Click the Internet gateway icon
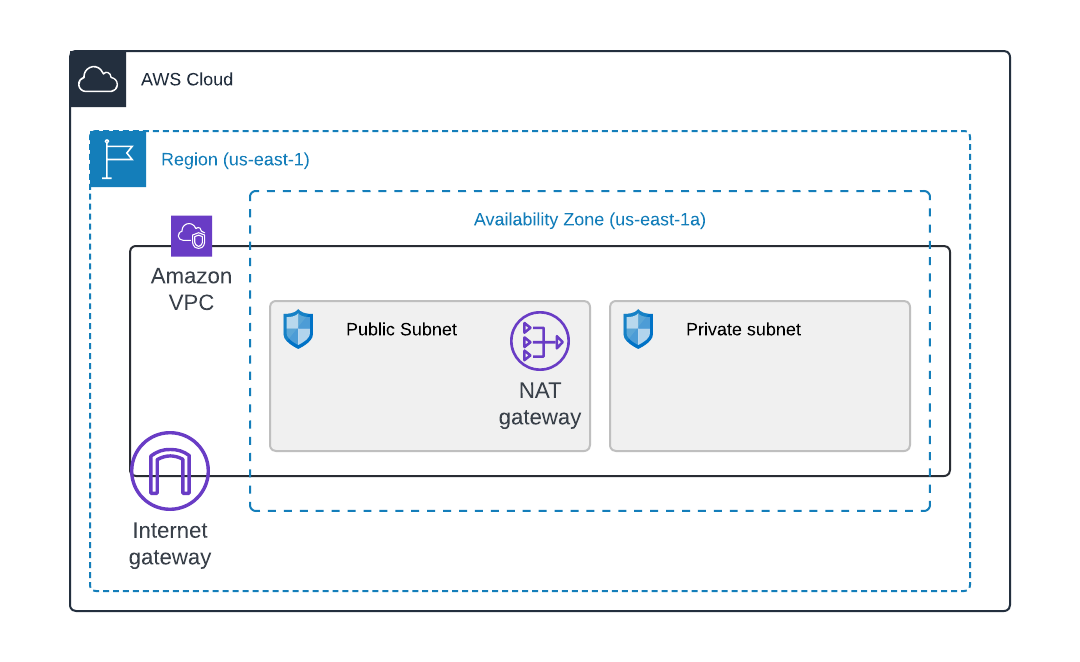 pos(169,470)
